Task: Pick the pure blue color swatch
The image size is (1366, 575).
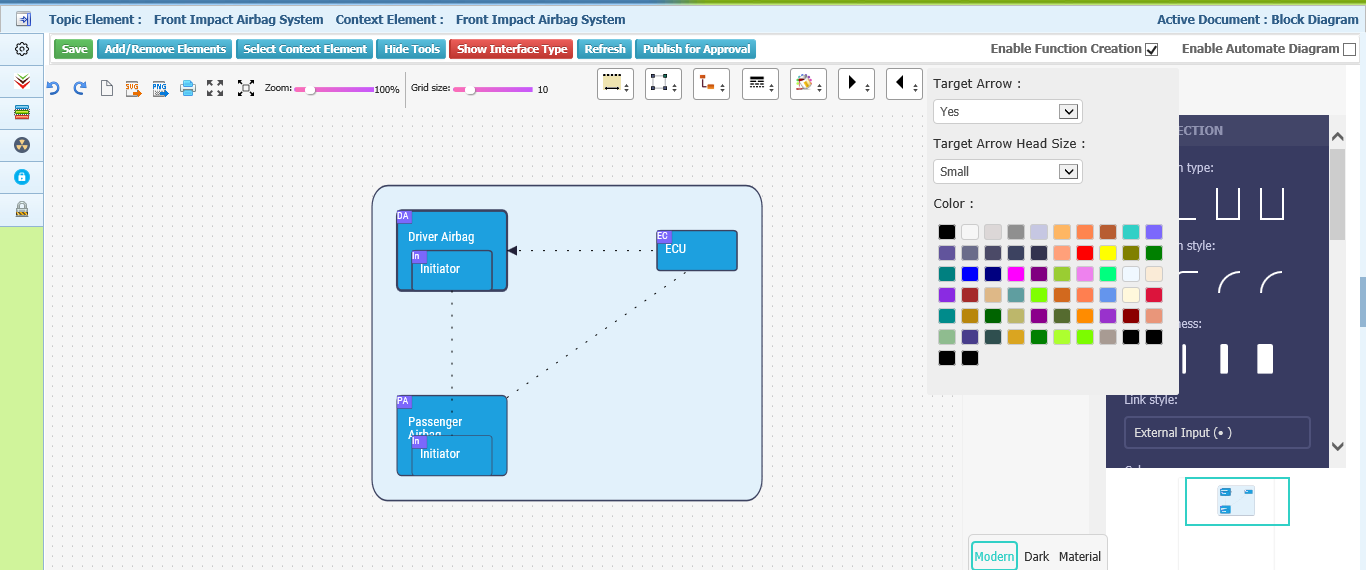Action: pos(970,274)
